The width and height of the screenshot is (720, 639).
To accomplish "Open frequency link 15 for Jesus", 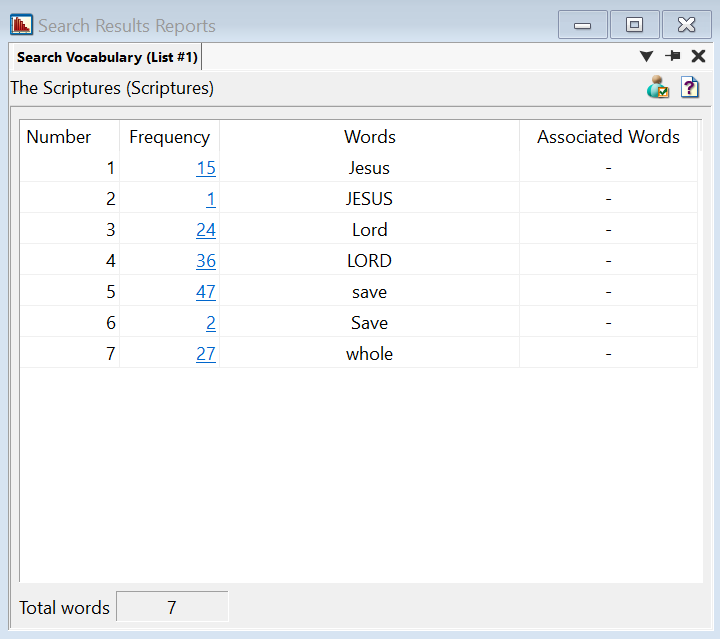I will [206, 168].
